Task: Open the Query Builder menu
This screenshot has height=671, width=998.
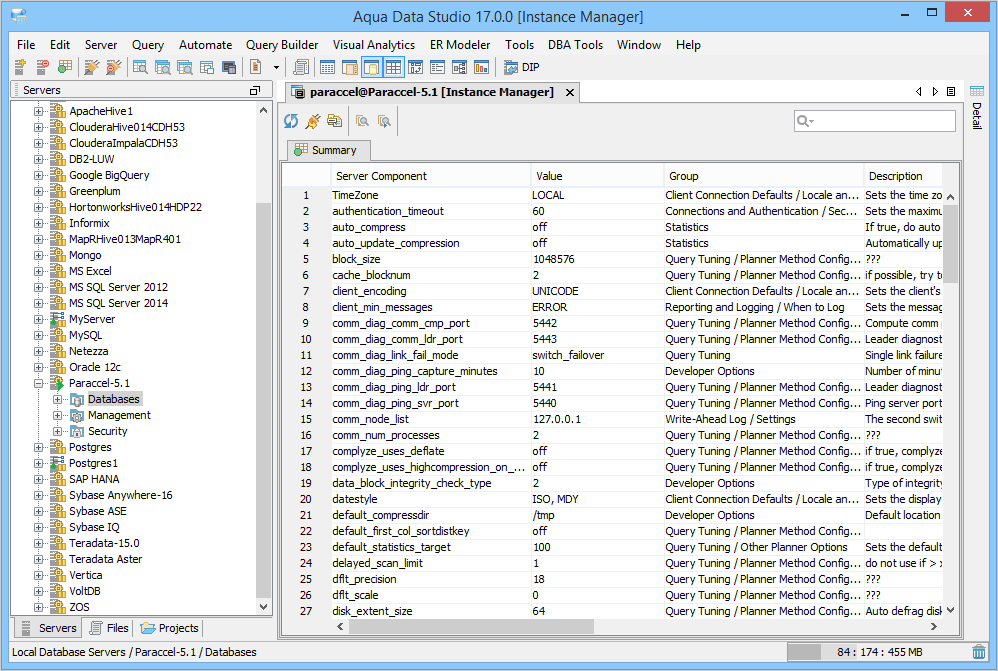Action: point(282,45)
